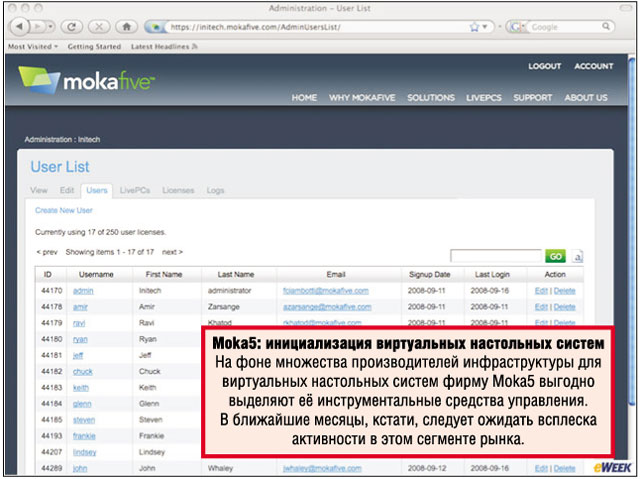Switch to the View tab
This screenshot has width=640, height=479.
39,190
